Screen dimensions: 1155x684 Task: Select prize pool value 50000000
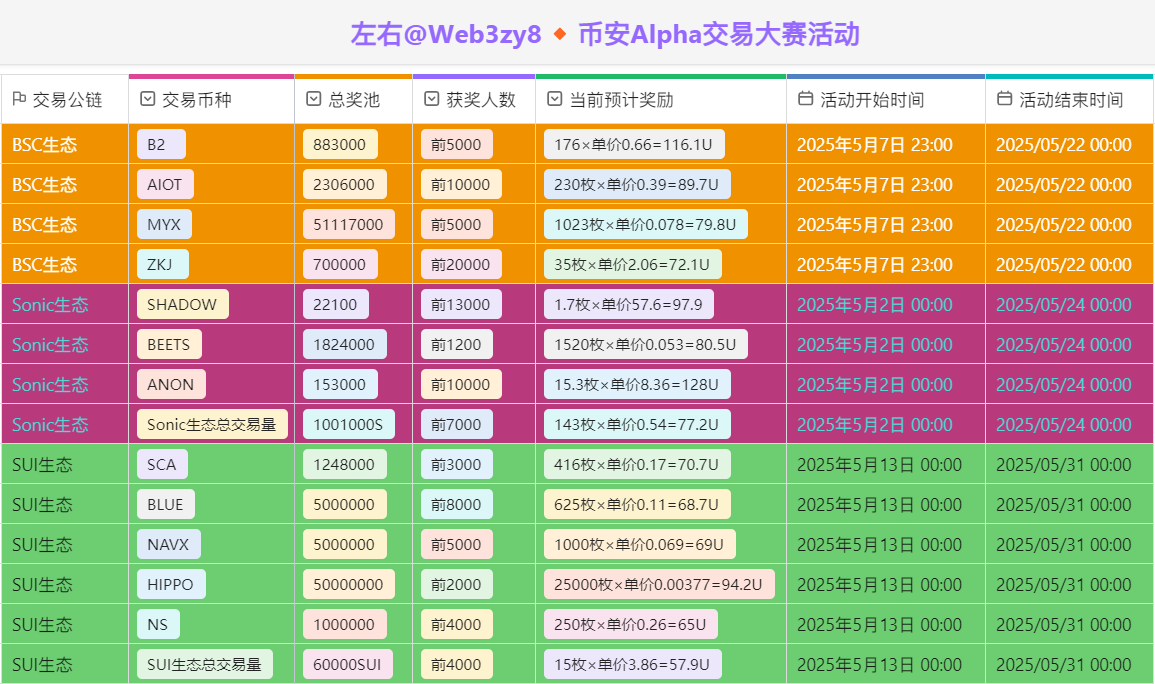348,585
